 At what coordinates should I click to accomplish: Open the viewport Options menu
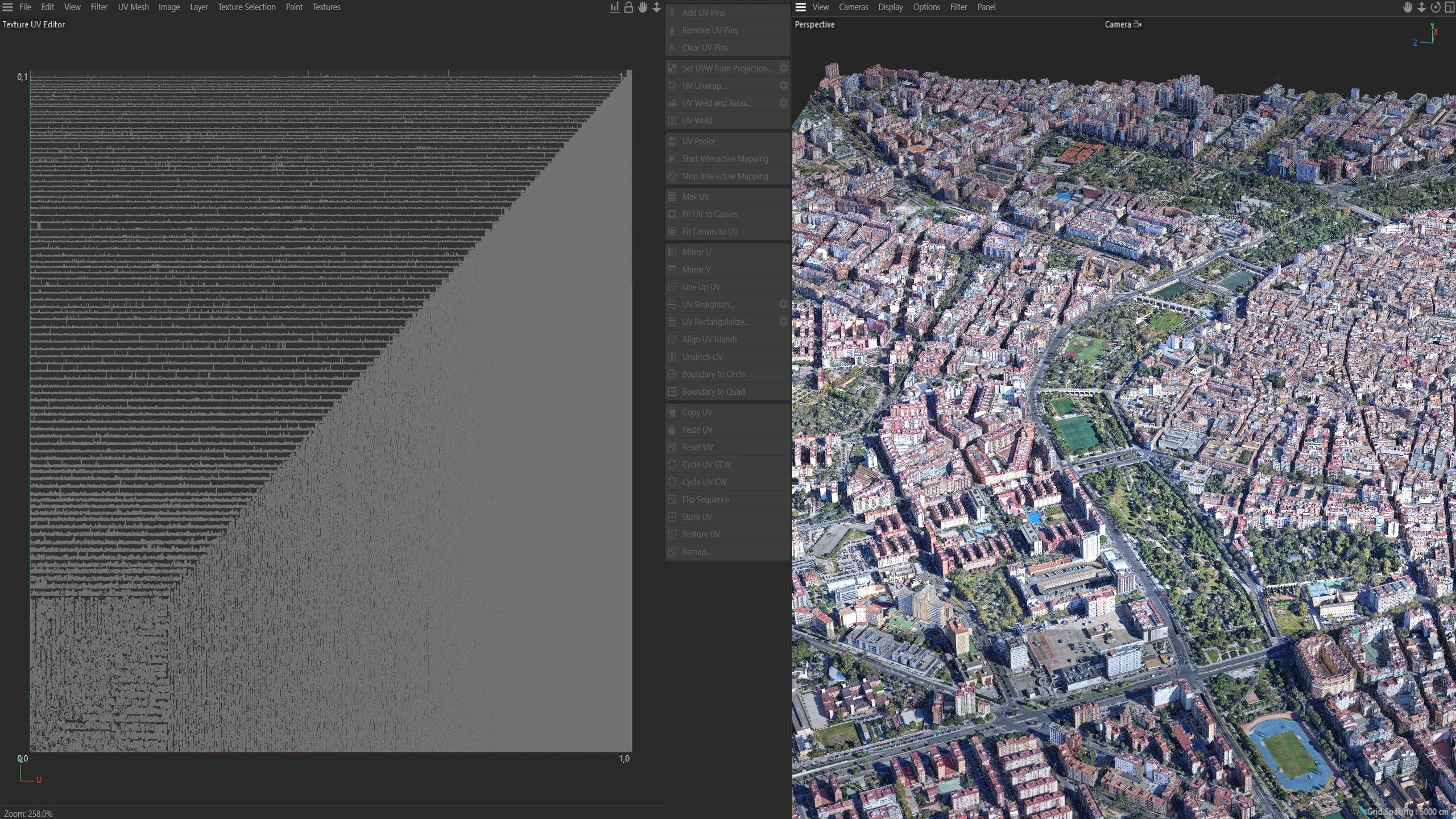coord(926,7)
